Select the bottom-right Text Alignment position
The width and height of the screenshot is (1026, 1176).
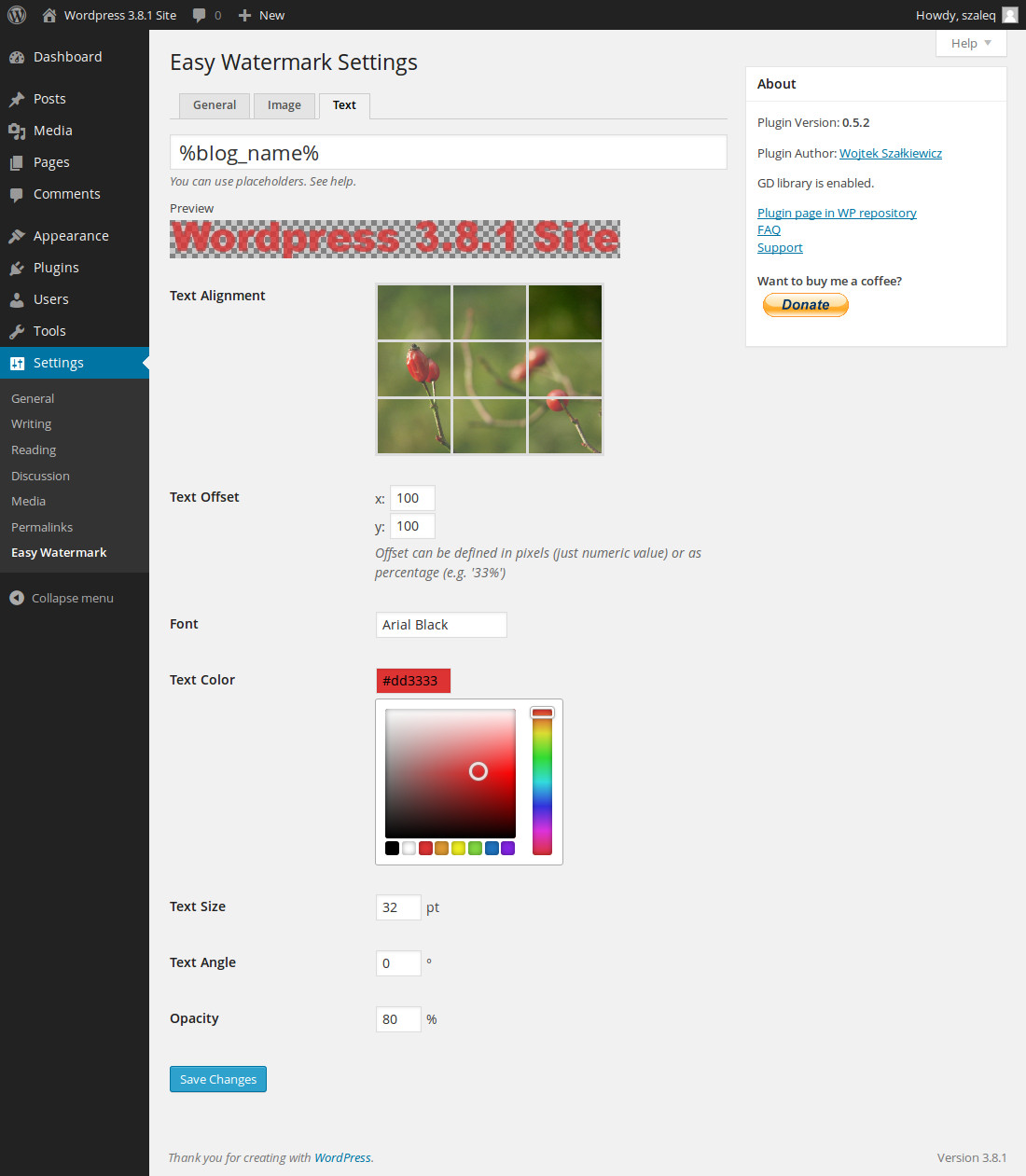[x=564, y=426]
